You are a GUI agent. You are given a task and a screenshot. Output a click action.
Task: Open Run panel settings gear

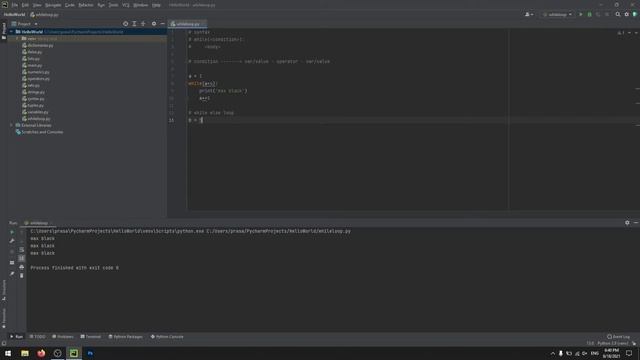(x=627, y=223)
